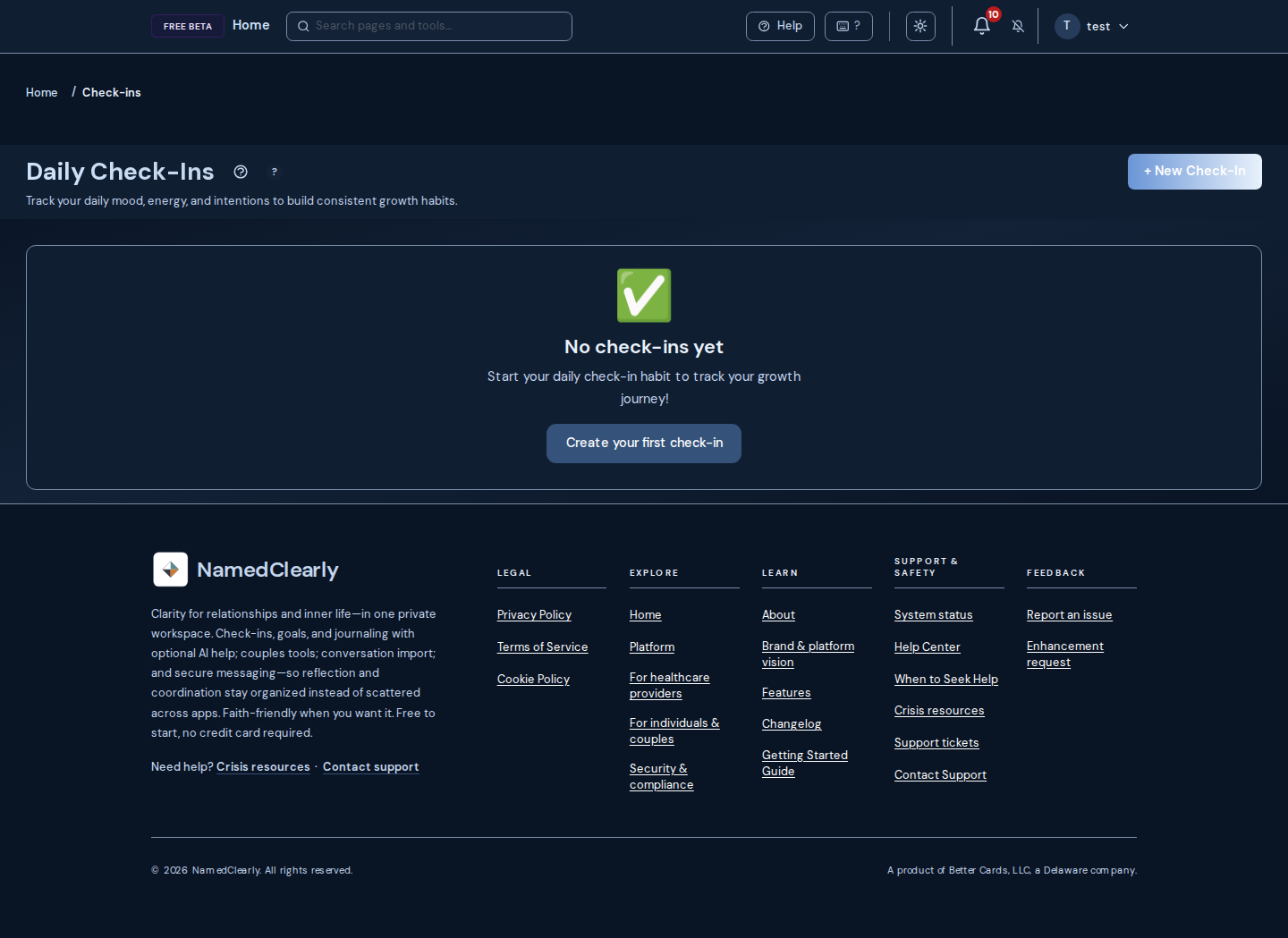The height and width of the screenshot is (938, 1288).
Task: Open Crisis resources link beside Need help
Action: click(263, 767)
